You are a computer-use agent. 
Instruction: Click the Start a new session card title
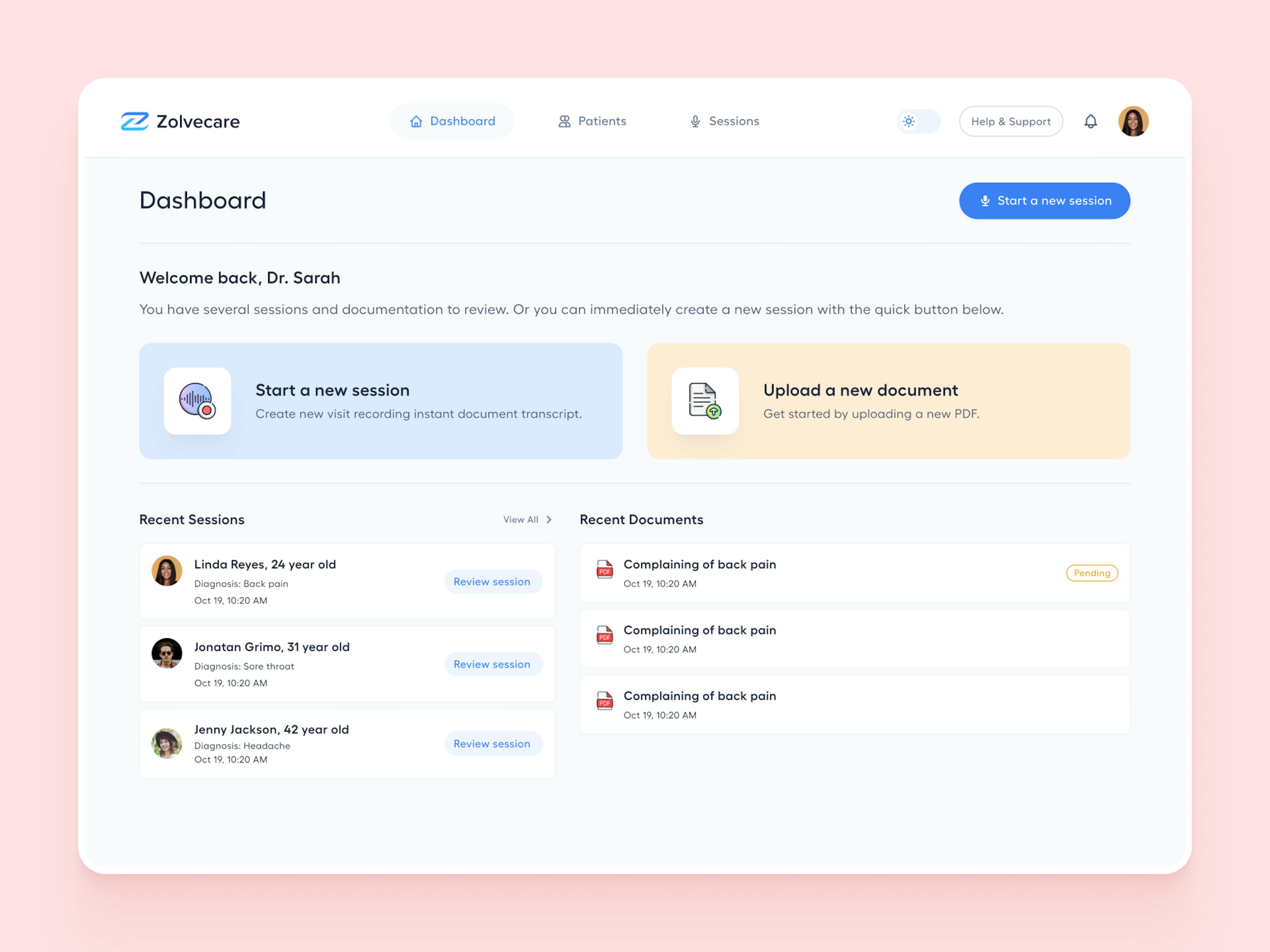pyautogui.click(x=332, y=390)
